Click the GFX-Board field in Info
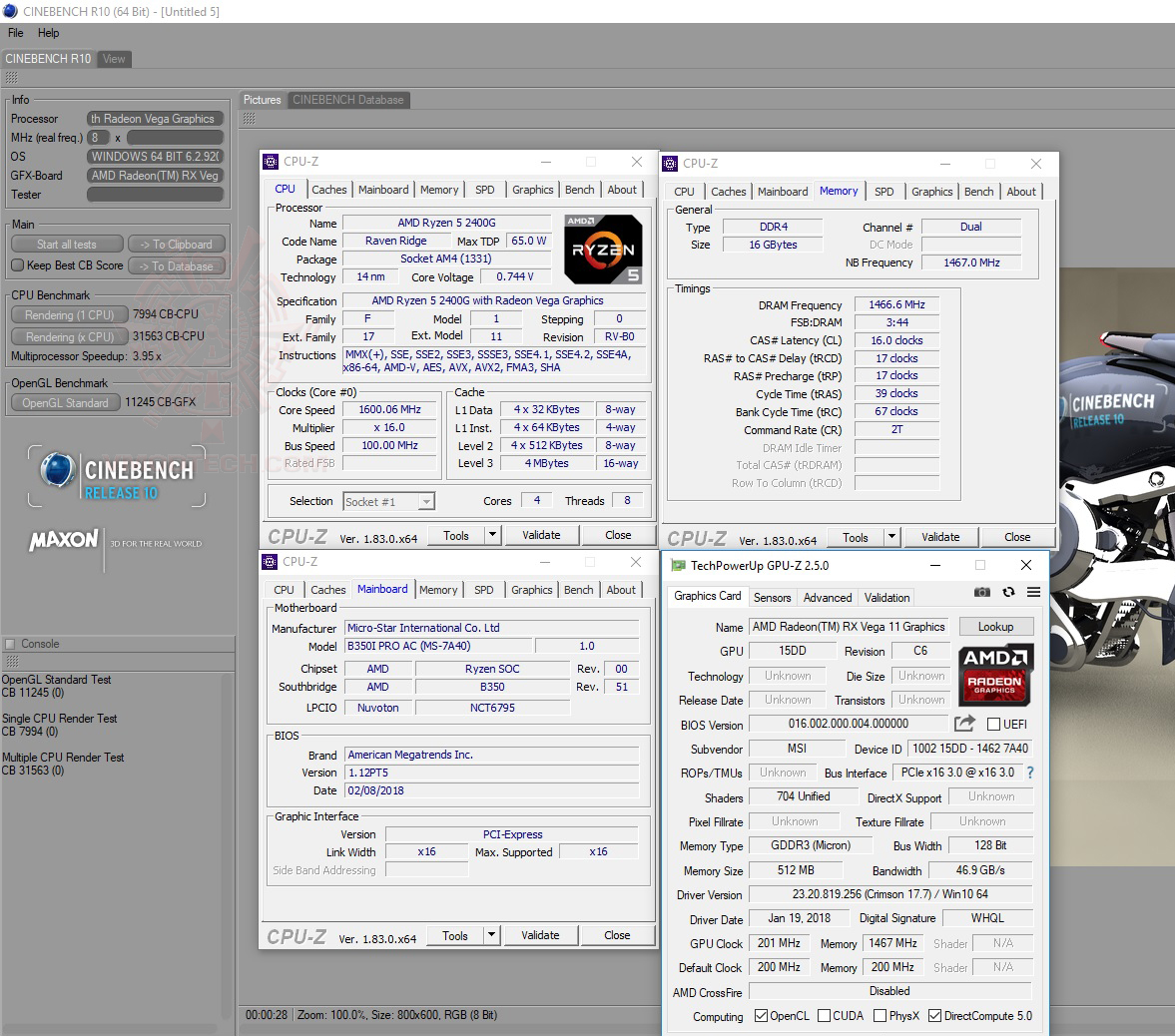 pyautogui.click(x=155, y=176)
